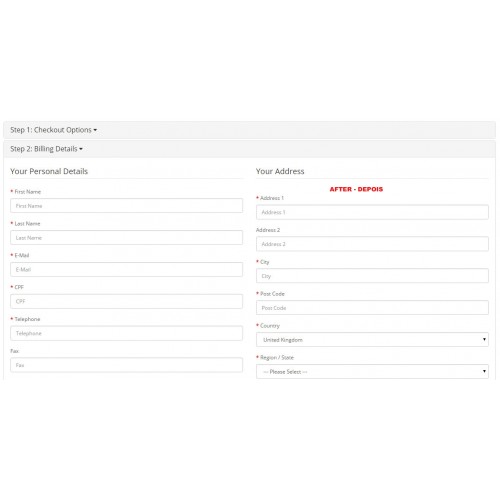Collapse Step 2: Billing Details panel
This screenshot has height=500, width=500.
(x=46, y=149)
